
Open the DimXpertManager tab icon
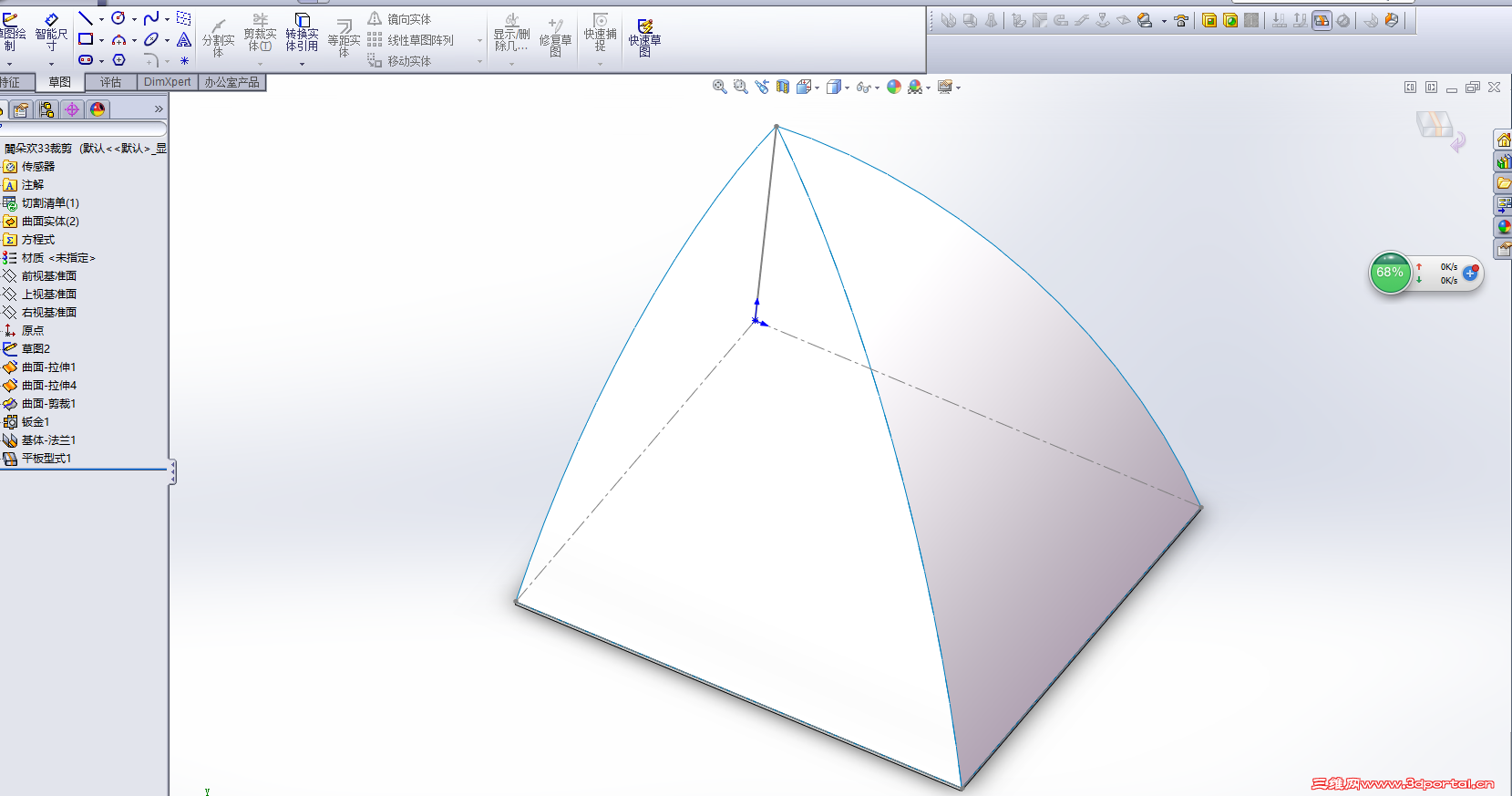coord(72,109)
